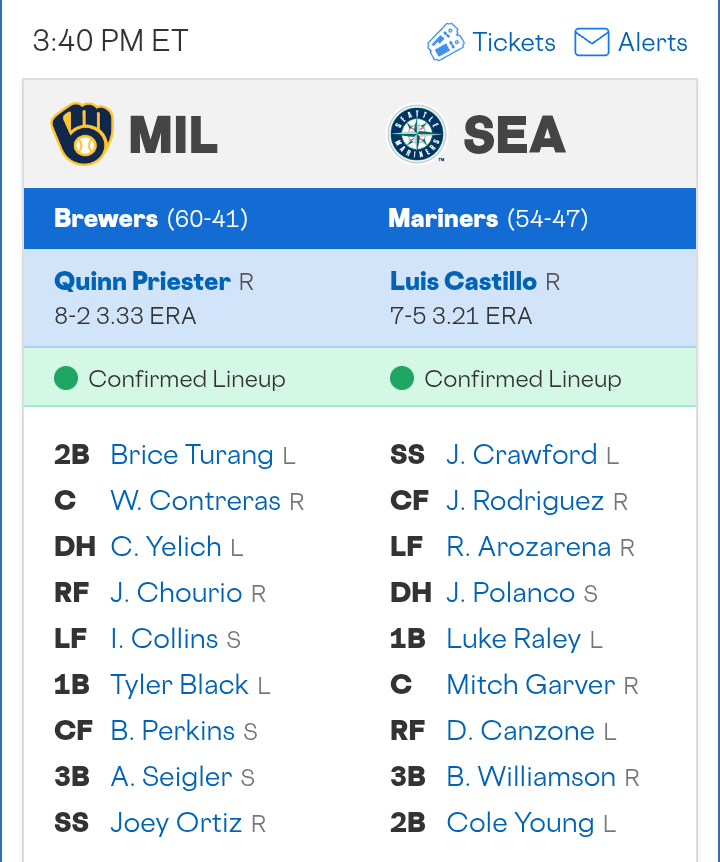Open Luis Castillo's player page
720x862 pixels.
tap(463, 281)
